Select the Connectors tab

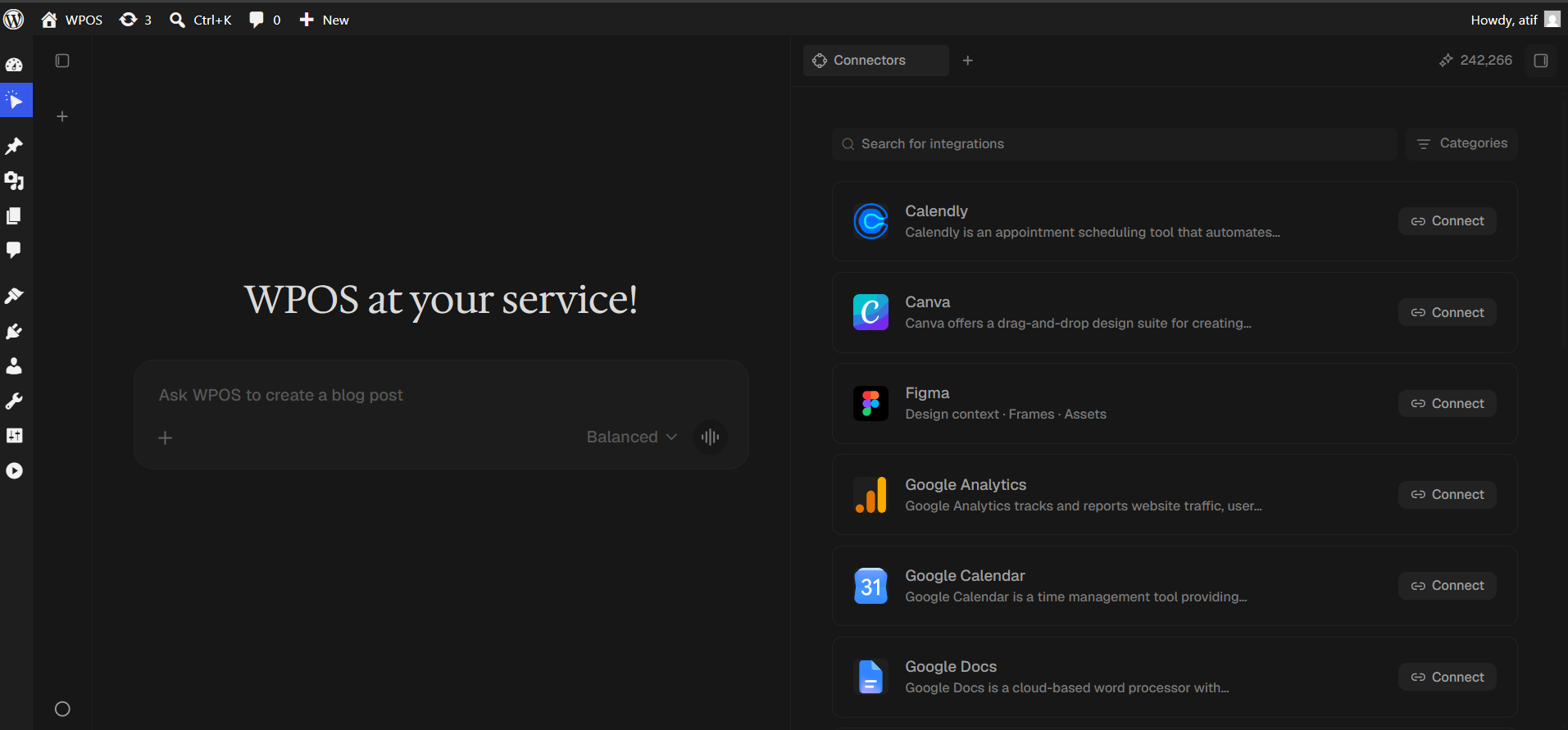click(x=875, y=61)
